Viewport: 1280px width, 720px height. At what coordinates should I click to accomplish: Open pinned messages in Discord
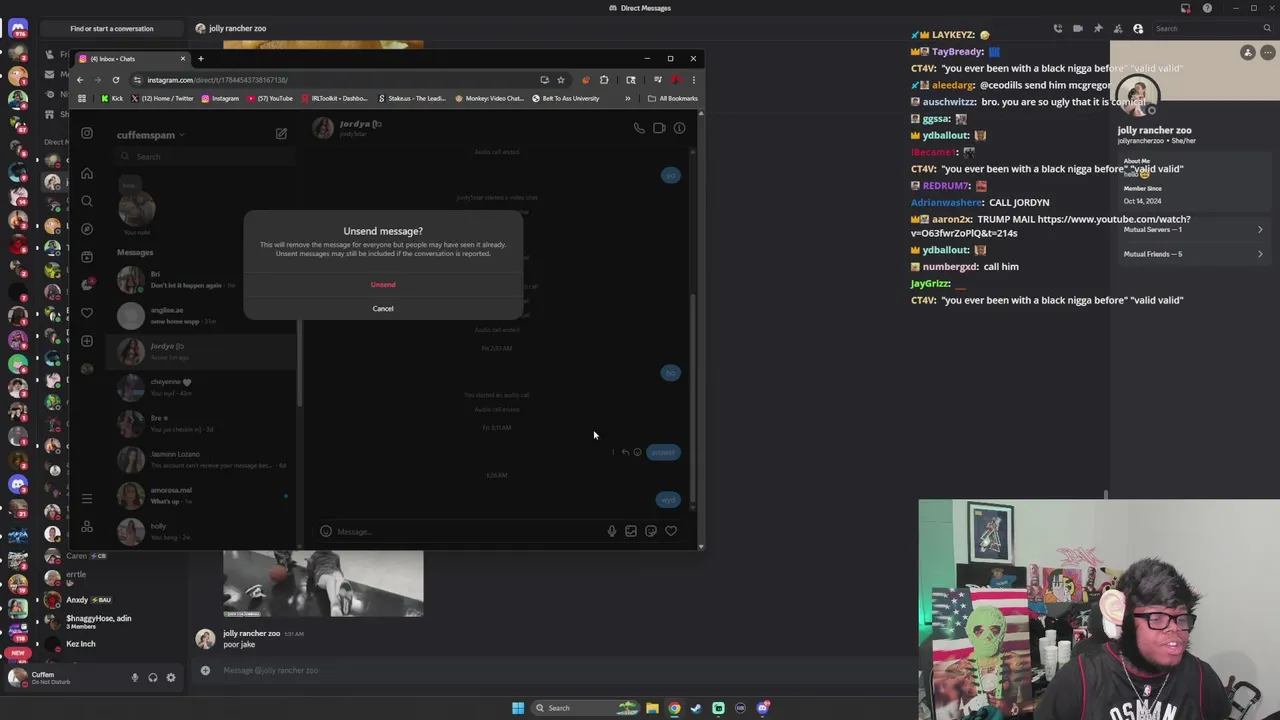(x=1098, y=29)
